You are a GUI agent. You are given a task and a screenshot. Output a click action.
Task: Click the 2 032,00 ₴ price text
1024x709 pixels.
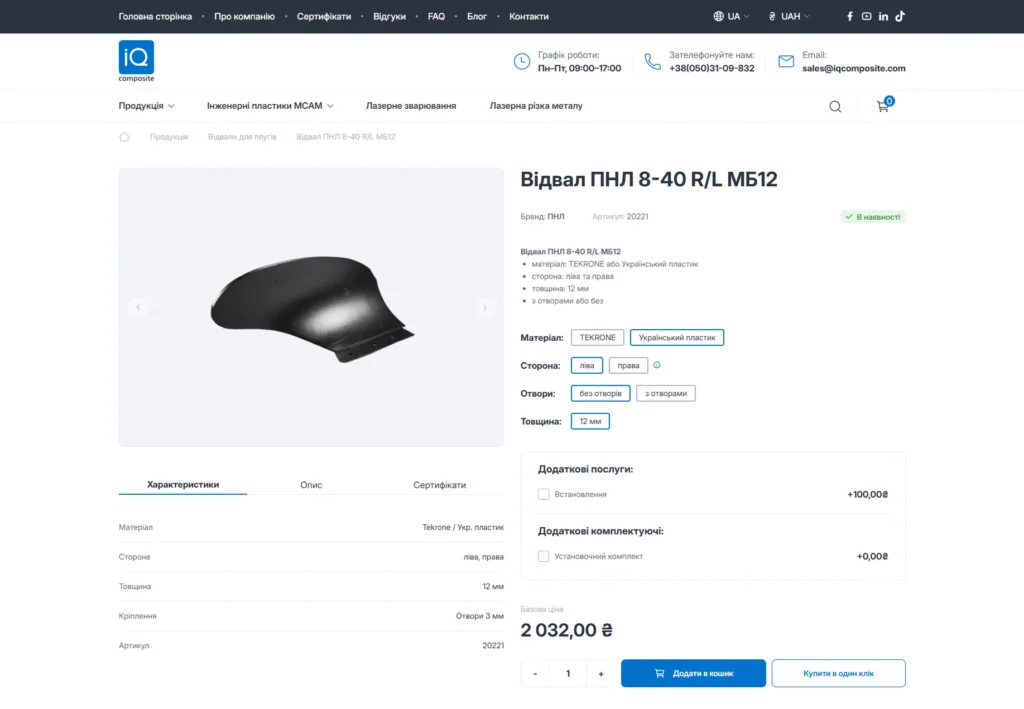coord(566,630)
